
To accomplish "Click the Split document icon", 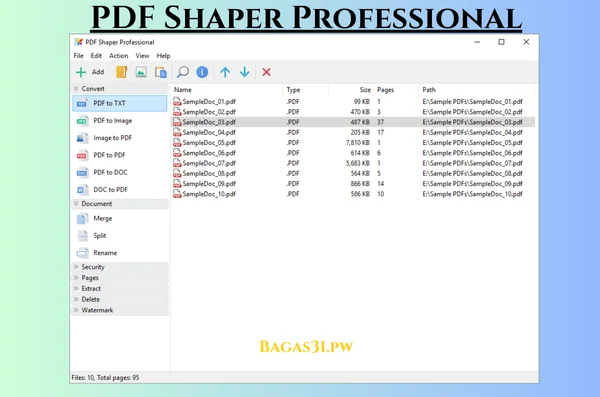I will coord(82,236).
